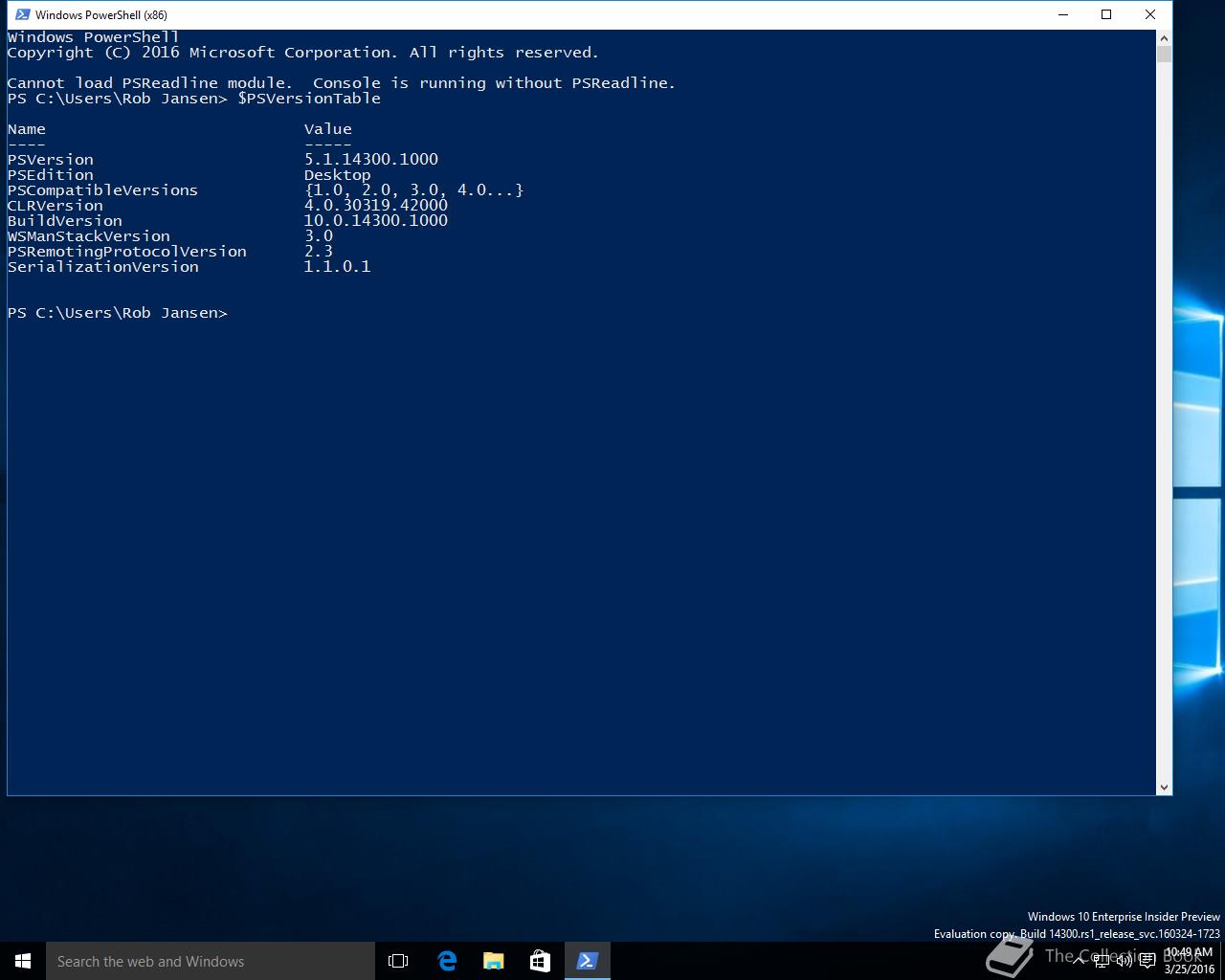Open File Explorer from the taskbar

[493, 961]
